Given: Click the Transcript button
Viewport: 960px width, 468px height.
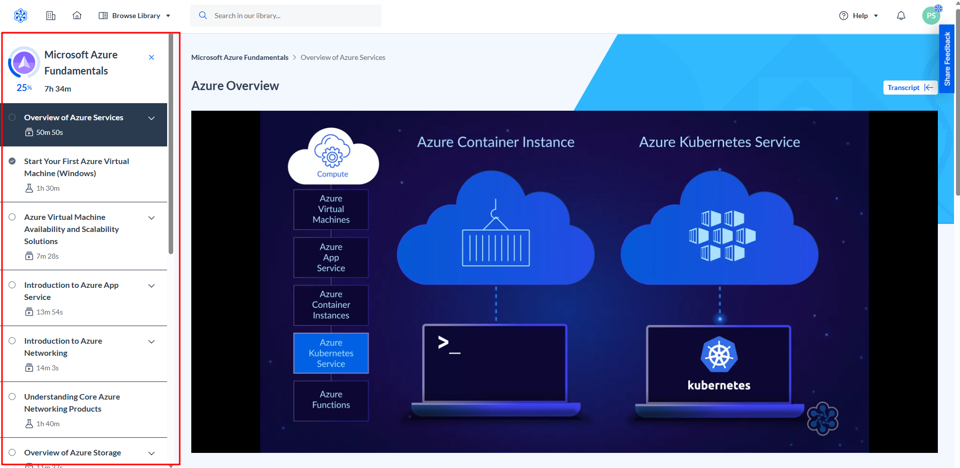Looking at the screenshot, I should [x=910, y=88].
